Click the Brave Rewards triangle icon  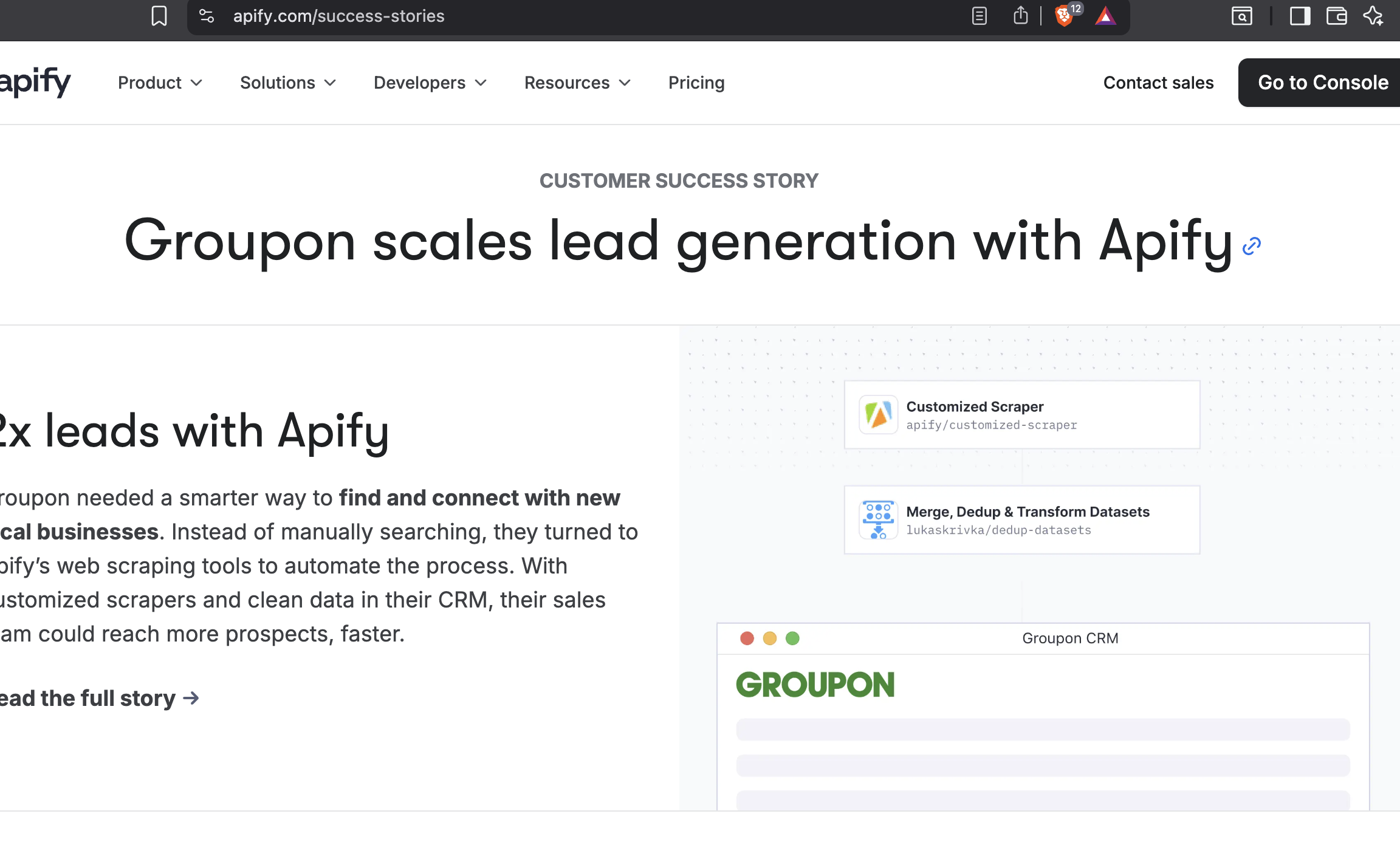(x=1105, y=16)
